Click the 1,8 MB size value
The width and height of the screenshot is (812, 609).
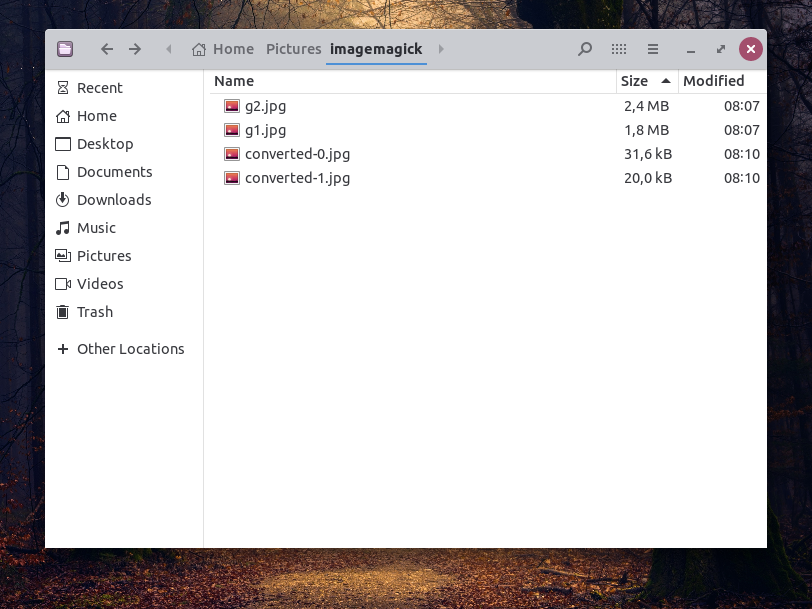(x=646, y=130)
